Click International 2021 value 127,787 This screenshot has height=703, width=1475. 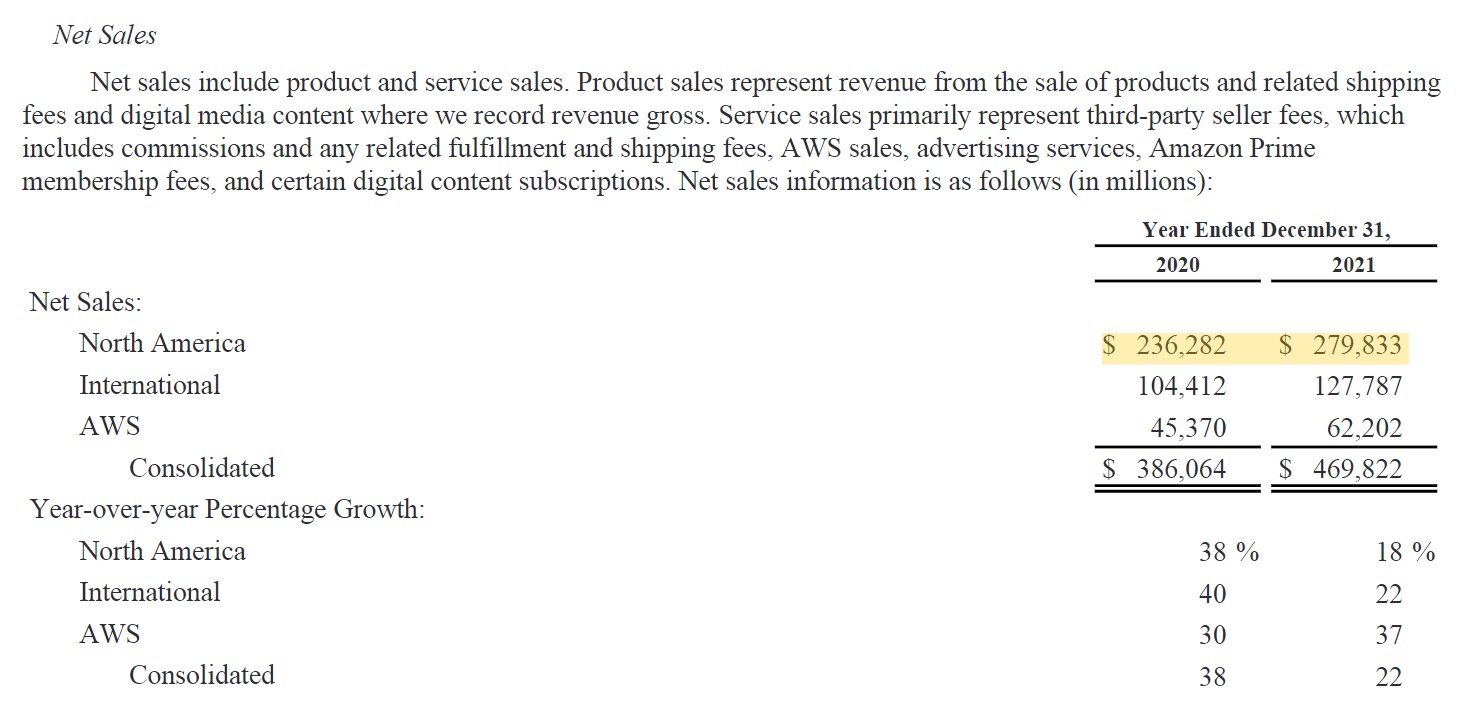tap(1358, 386)
